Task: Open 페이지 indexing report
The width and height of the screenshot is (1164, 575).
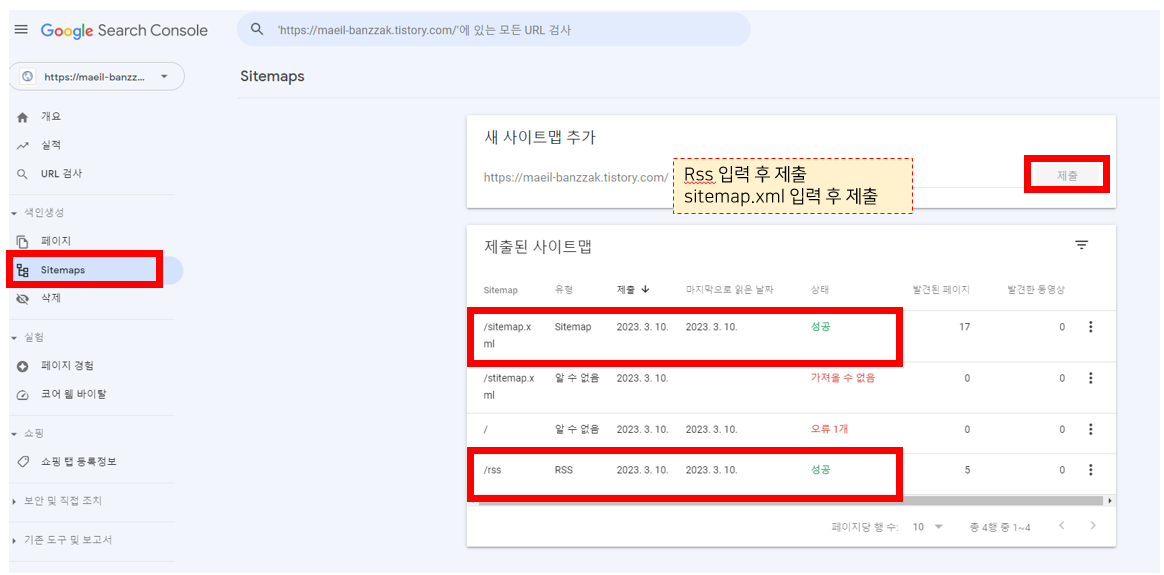Action: pos(55,240)
